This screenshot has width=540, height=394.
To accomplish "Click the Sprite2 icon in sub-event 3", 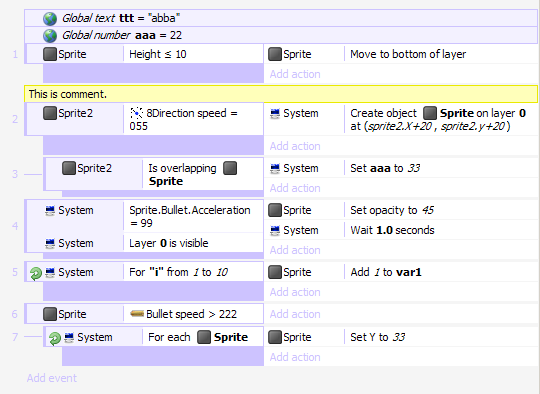I will pos(69,168).
